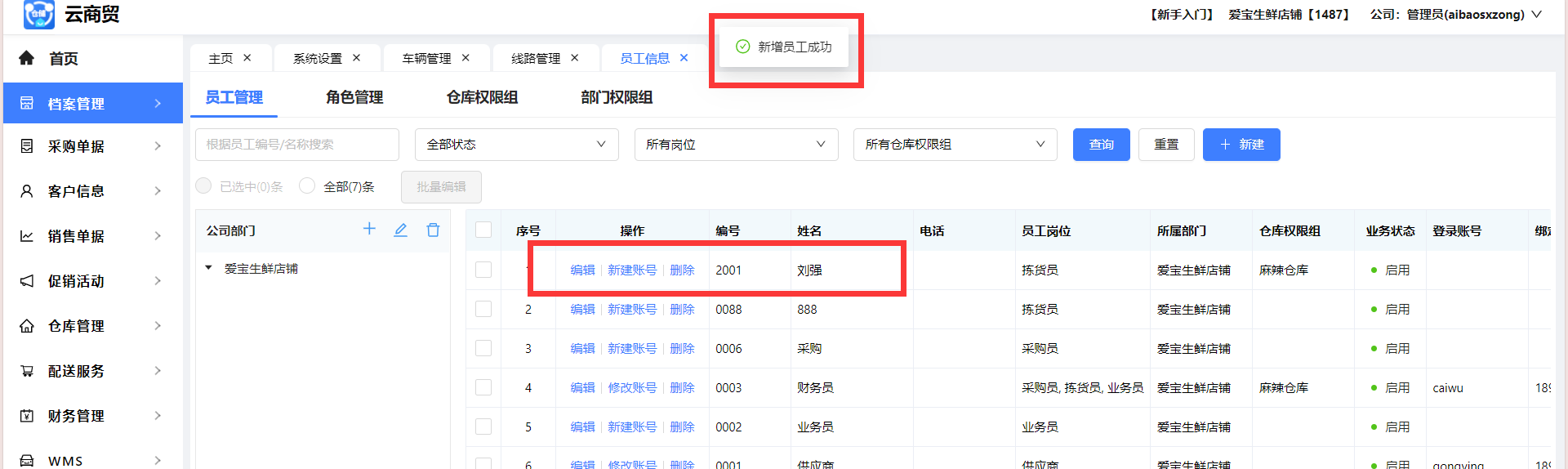Click 修改账号 link for 财务员
The width and height of the screenshot is (1568, 469).
tap(632, 388)
